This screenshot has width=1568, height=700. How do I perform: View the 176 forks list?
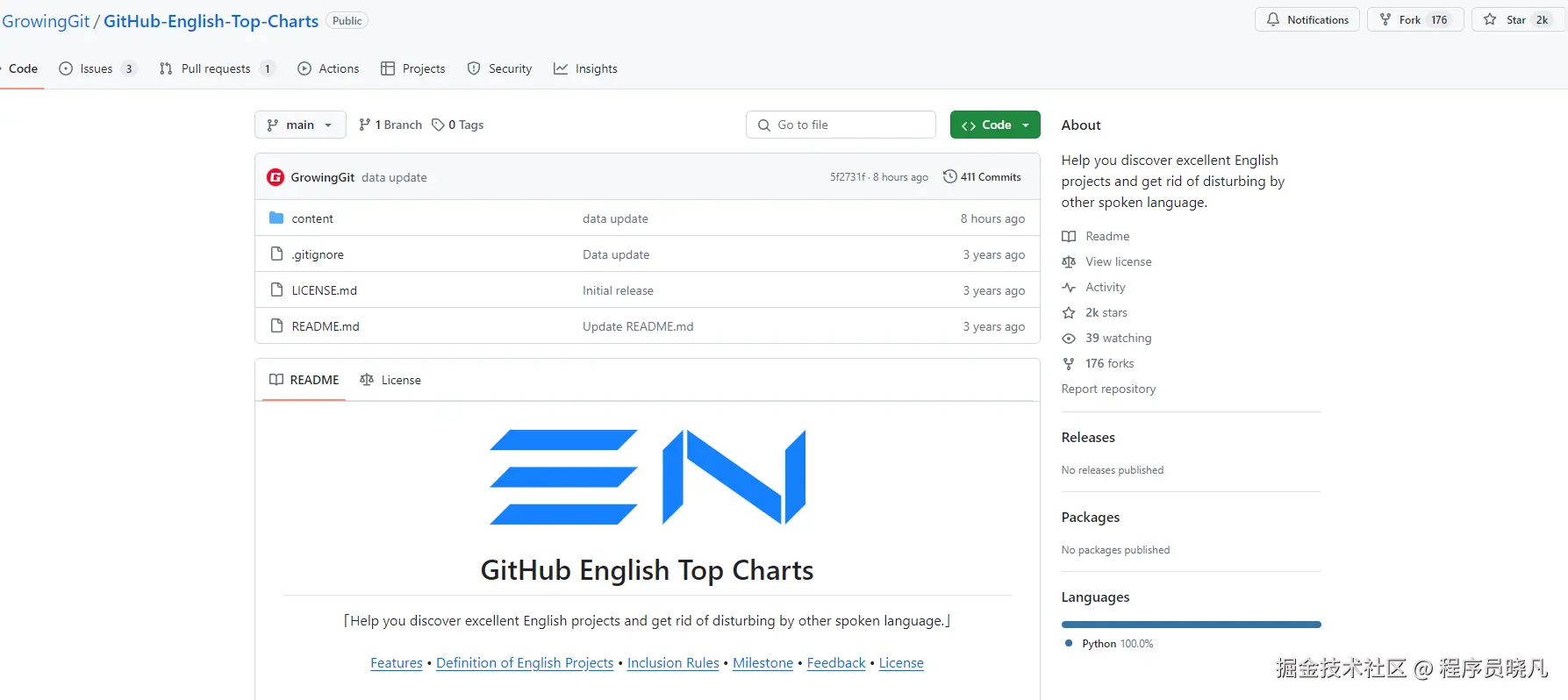point(1109,363)
